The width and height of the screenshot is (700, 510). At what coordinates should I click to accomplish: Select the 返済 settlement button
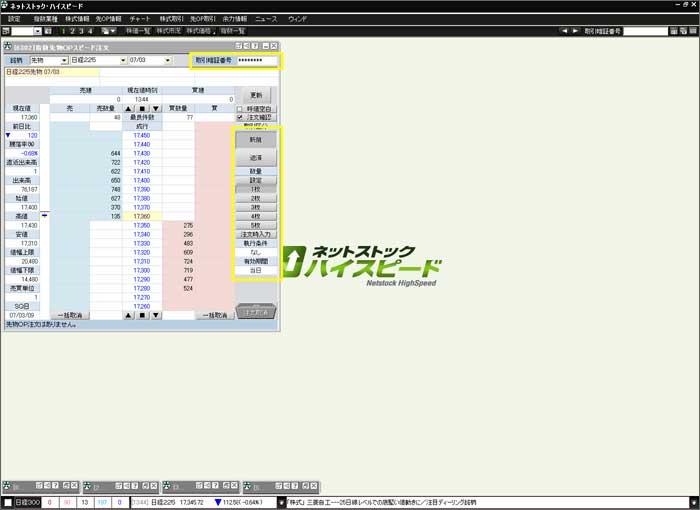tap(256, 158)
